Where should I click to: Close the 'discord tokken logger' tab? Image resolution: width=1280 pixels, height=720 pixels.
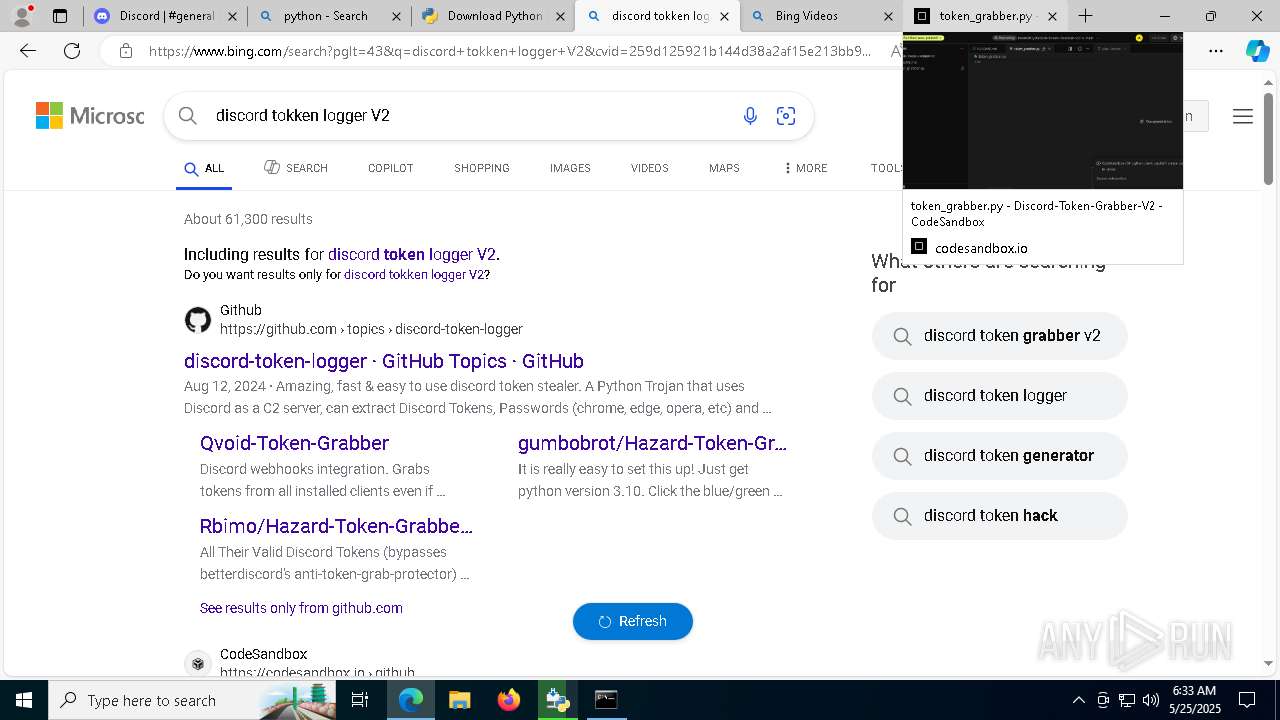[724, 16]
